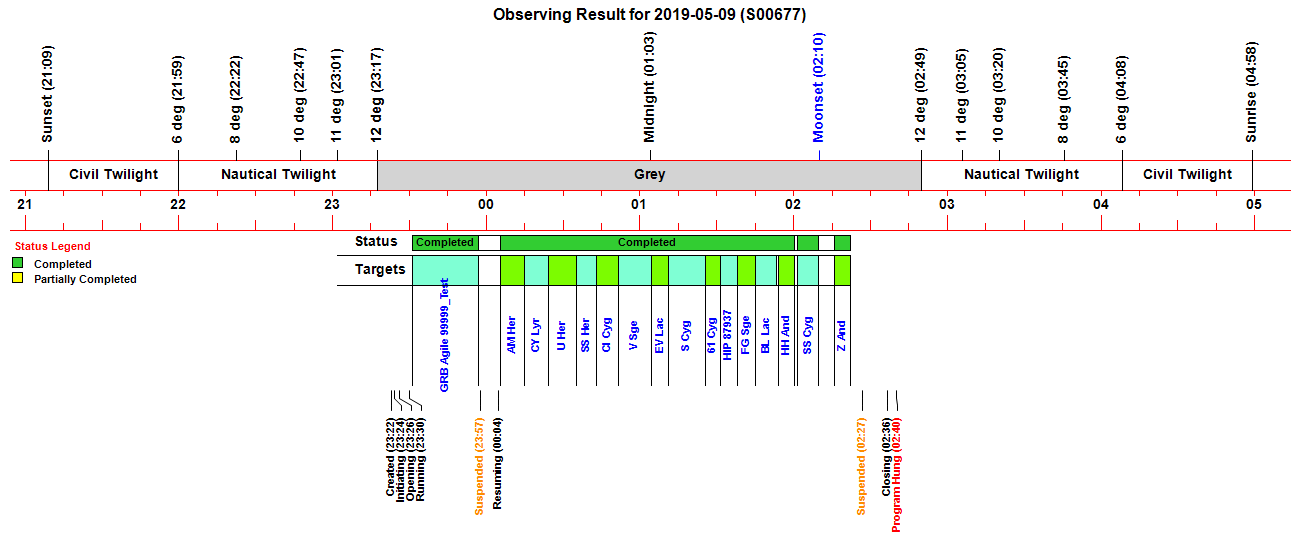Select the long Completed status bar under Grey

pos(647,242)
